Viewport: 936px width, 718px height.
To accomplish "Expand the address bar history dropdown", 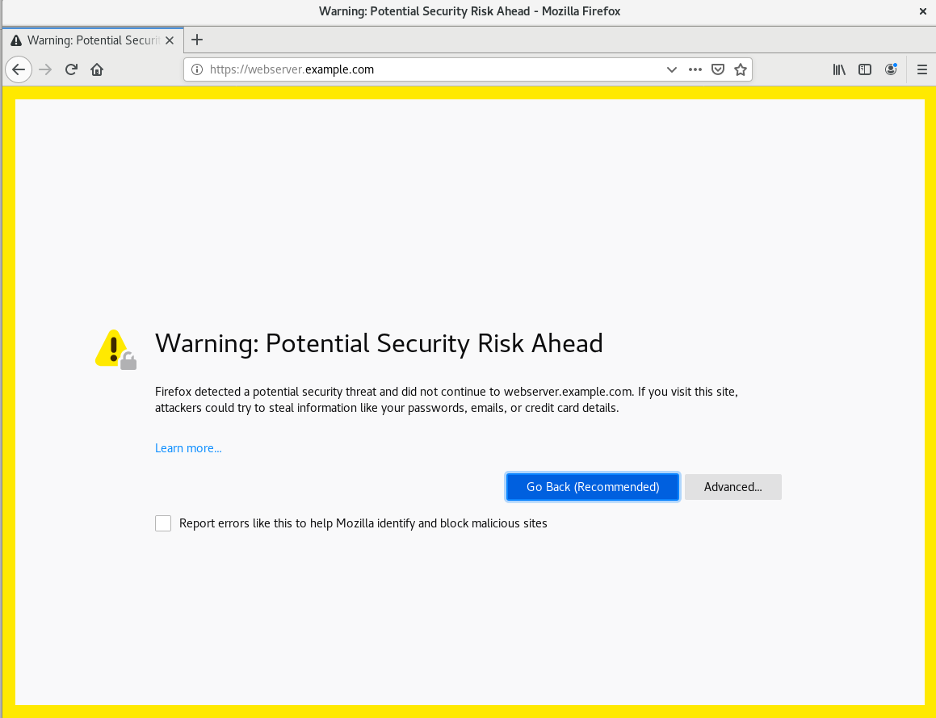I will pos(671,69).
